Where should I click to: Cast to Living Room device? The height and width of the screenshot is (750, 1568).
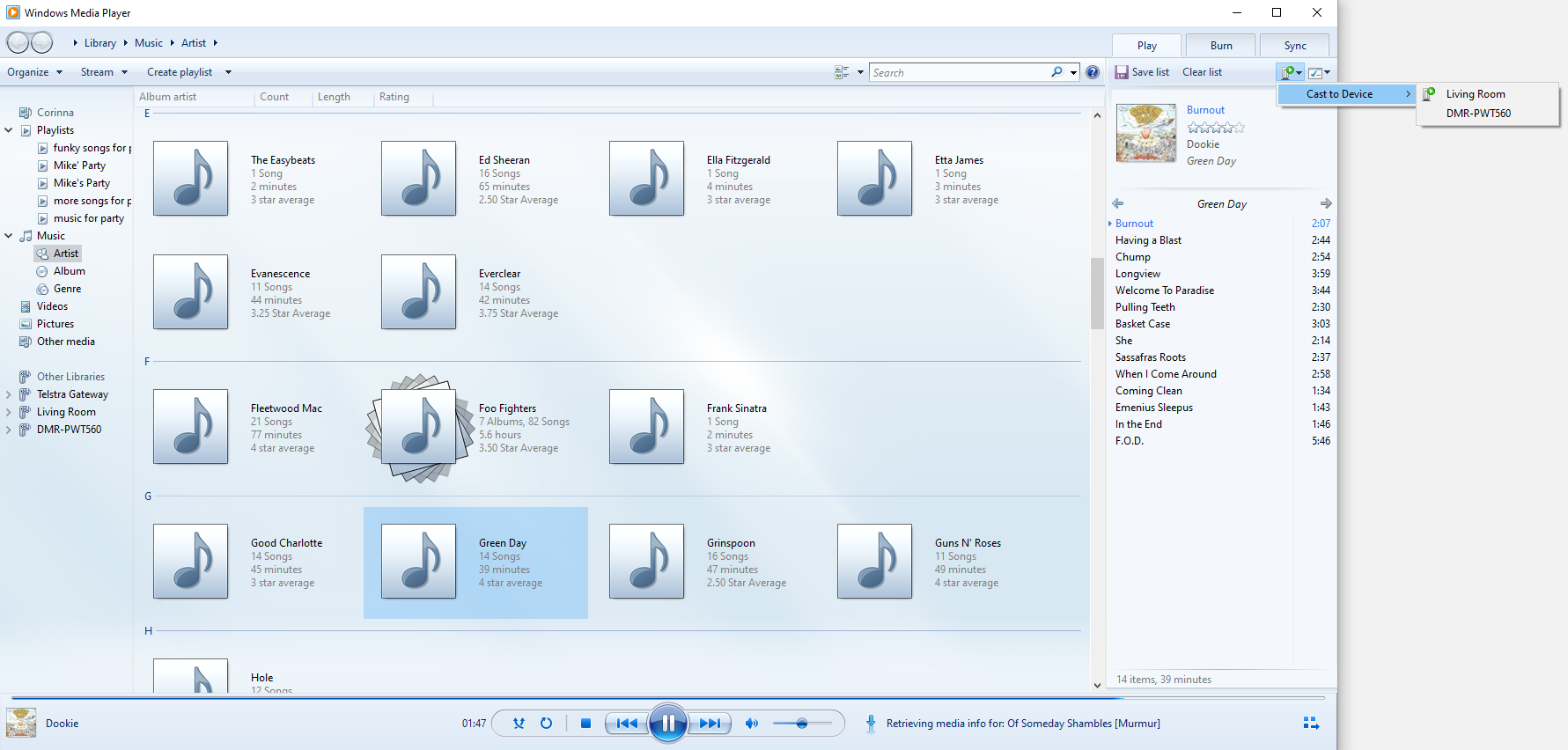pos(1488,94)
